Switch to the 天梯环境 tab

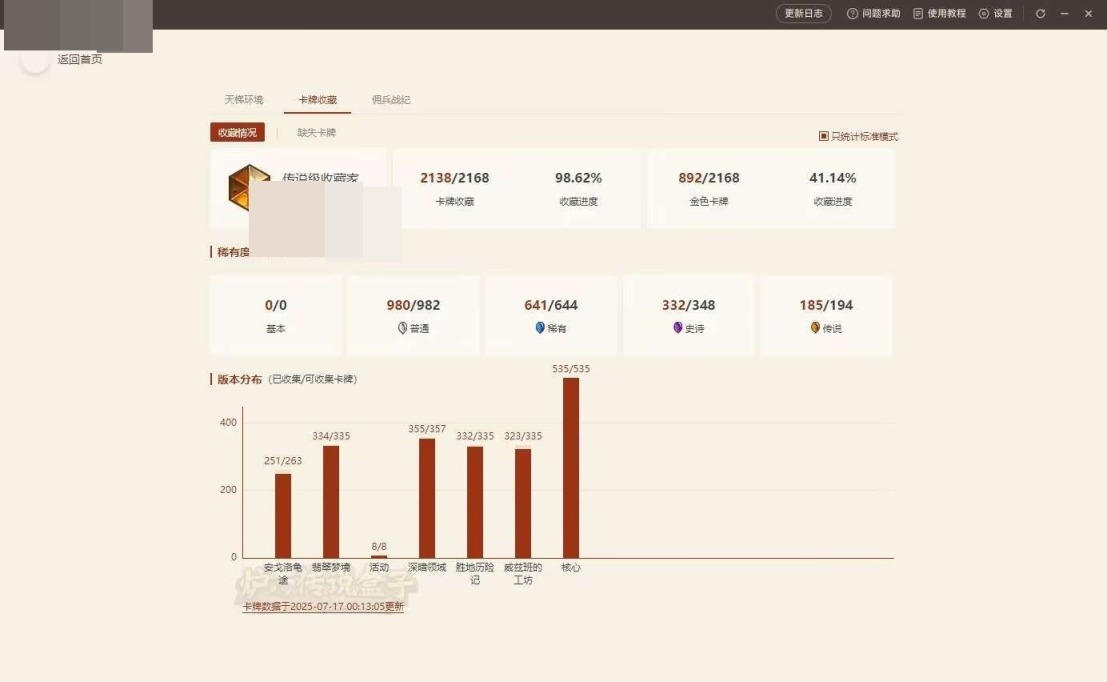(244, 100)
